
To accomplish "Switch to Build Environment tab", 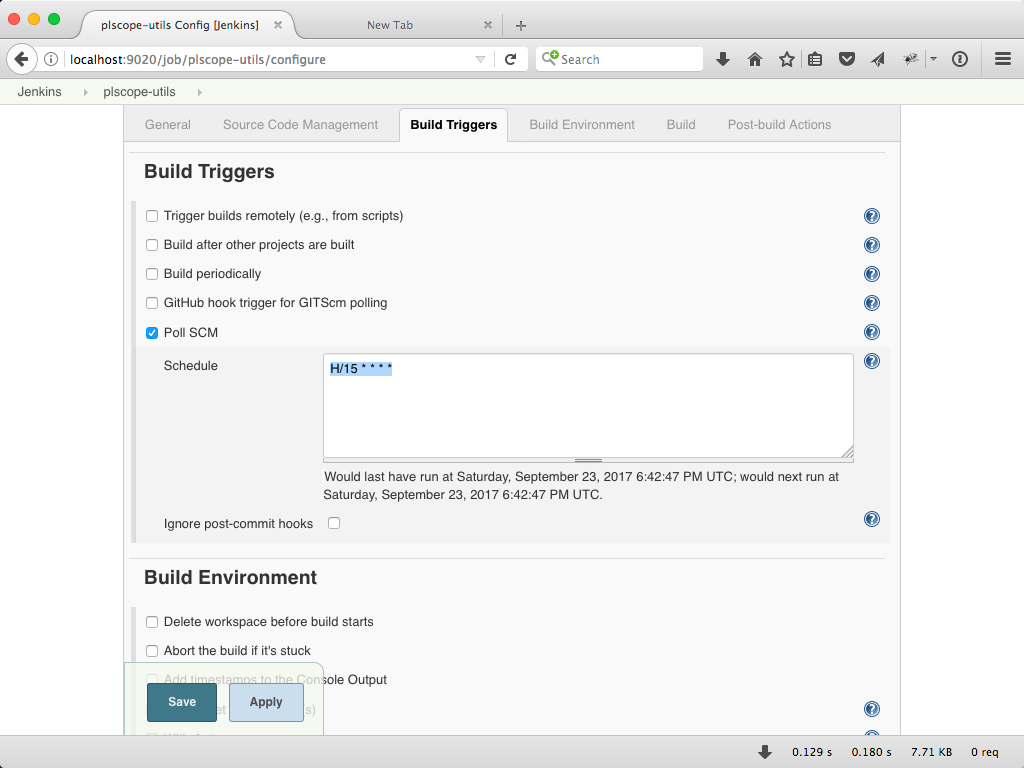I will [x=582, y=125].
